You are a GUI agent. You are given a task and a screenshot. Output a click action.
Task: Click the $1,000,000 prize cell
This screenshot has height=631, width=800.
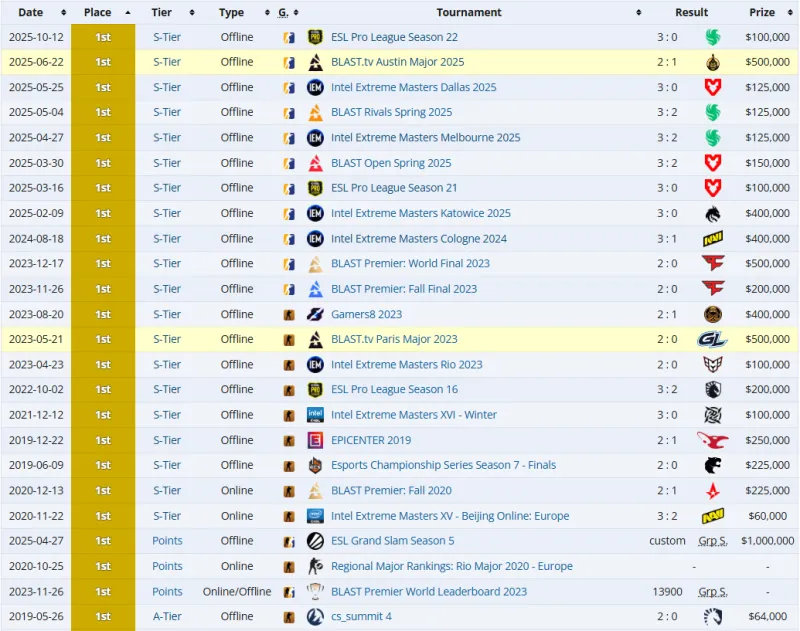click(767, 541)
